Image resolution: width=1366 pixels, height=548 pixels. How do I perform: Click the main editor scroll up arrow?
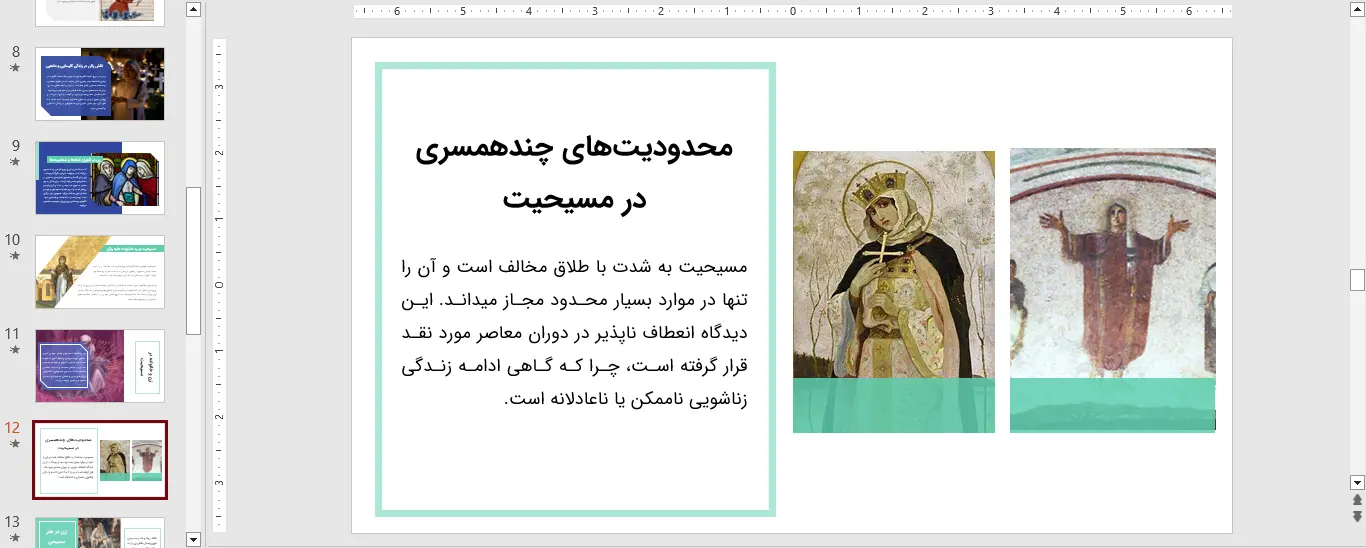click(1357, 10)
